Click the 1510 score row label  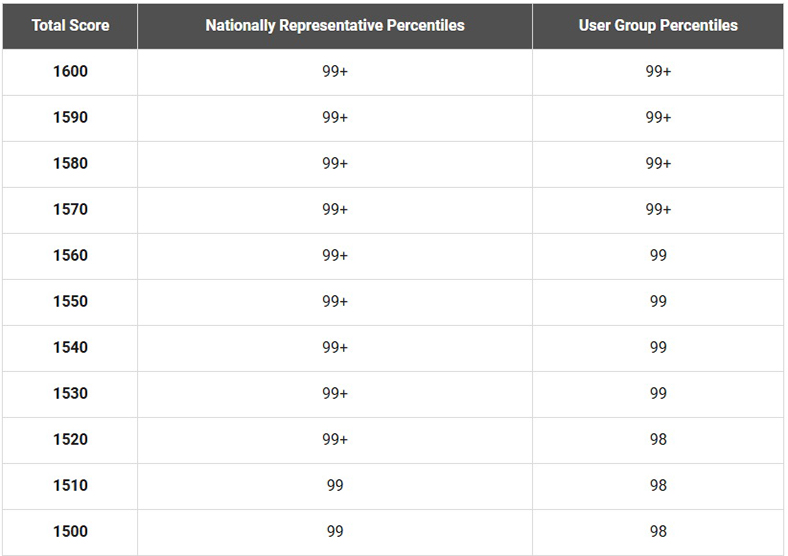click(x=70, y=485)
